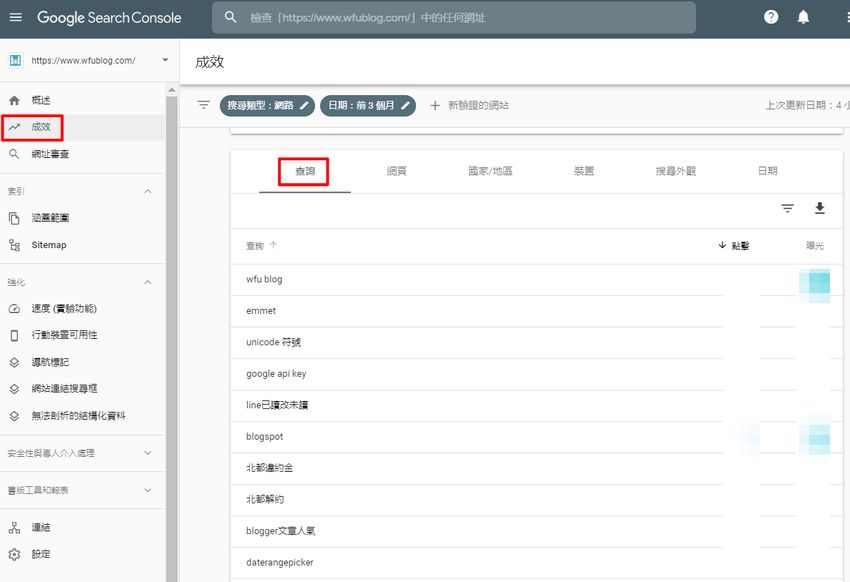Viewport: 850px width, 582px height.
Task: Select the daterangepicker query row
Action: (x=537, y=562)
